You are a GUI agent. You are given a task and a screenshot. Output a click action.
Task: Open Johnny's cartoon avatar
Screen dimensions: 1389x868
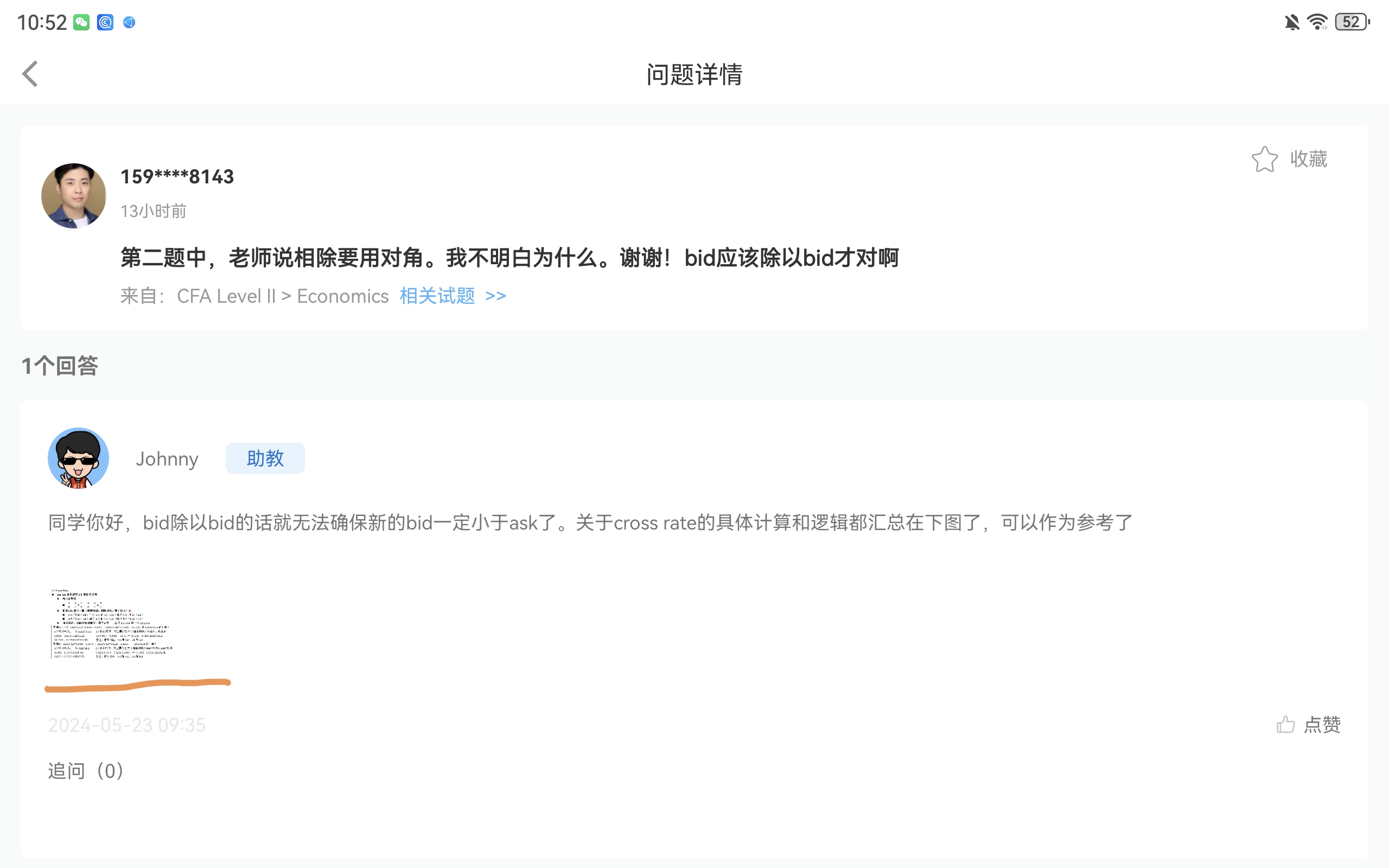point(78,458)
